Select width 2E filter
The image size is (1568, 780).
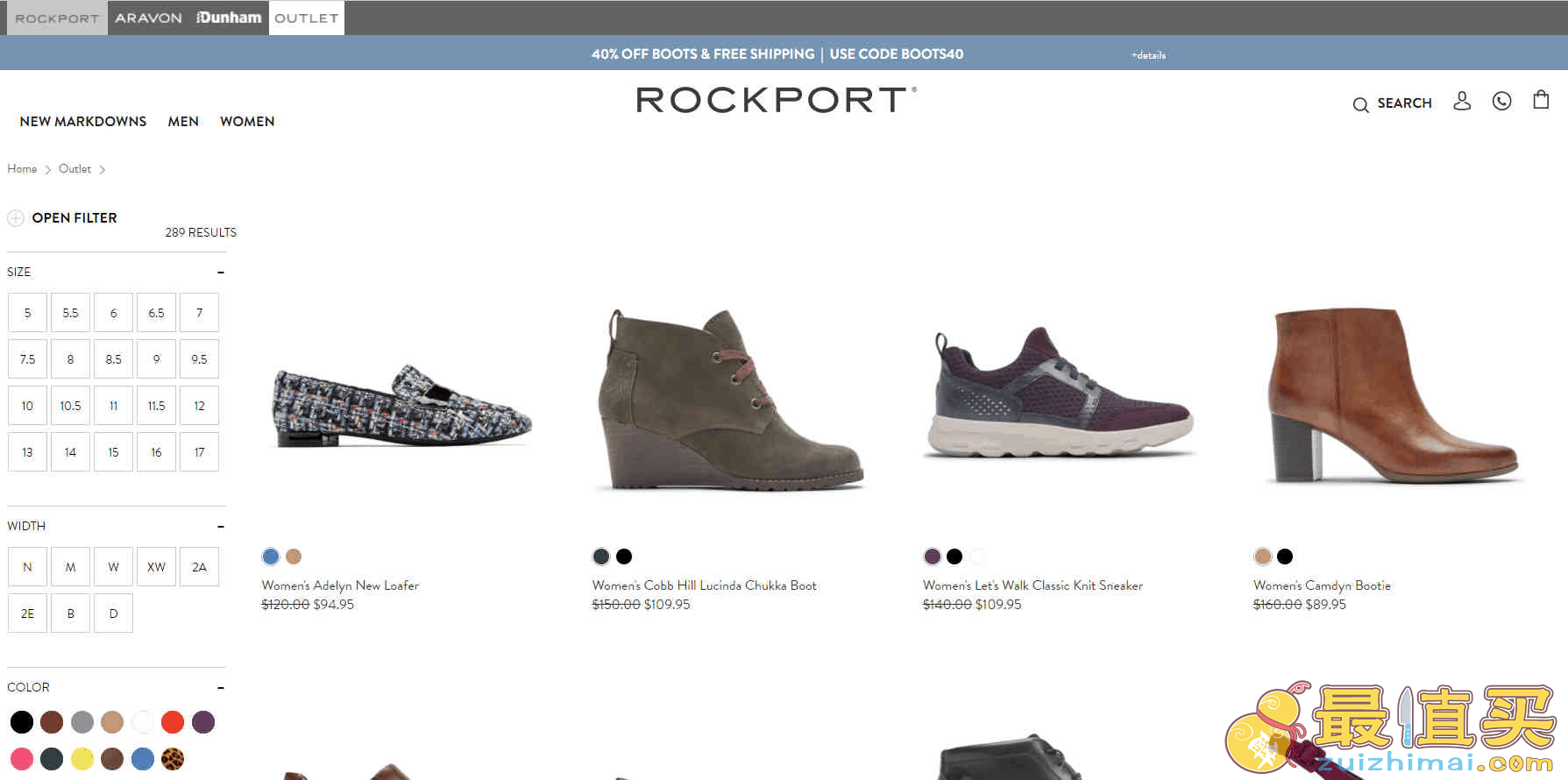(x=27, y=613)
